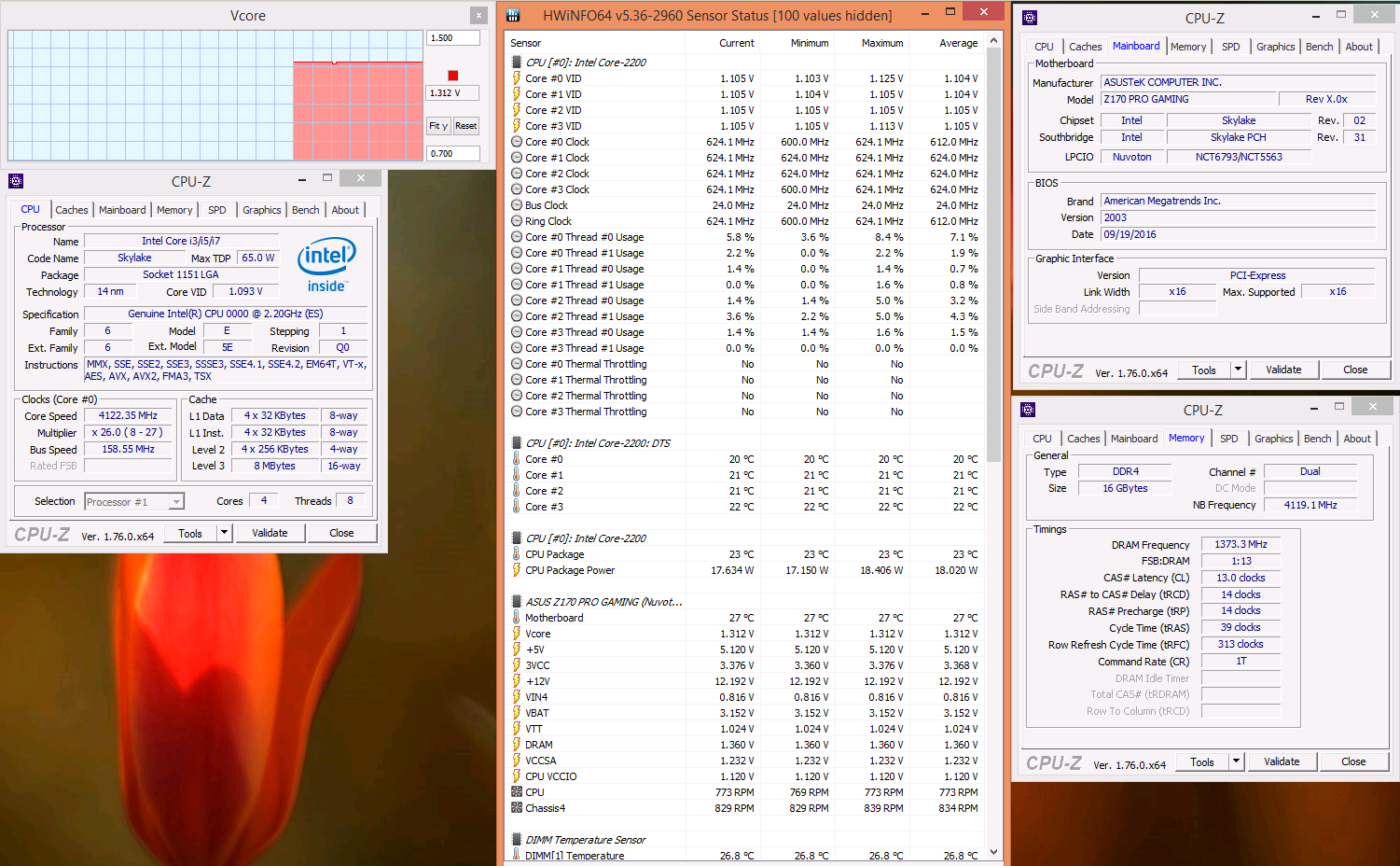Click the Intel Core-2200: DTS group icon
Image resolution: width=1400 pixels, height=866 pixels.
(517, 443)
